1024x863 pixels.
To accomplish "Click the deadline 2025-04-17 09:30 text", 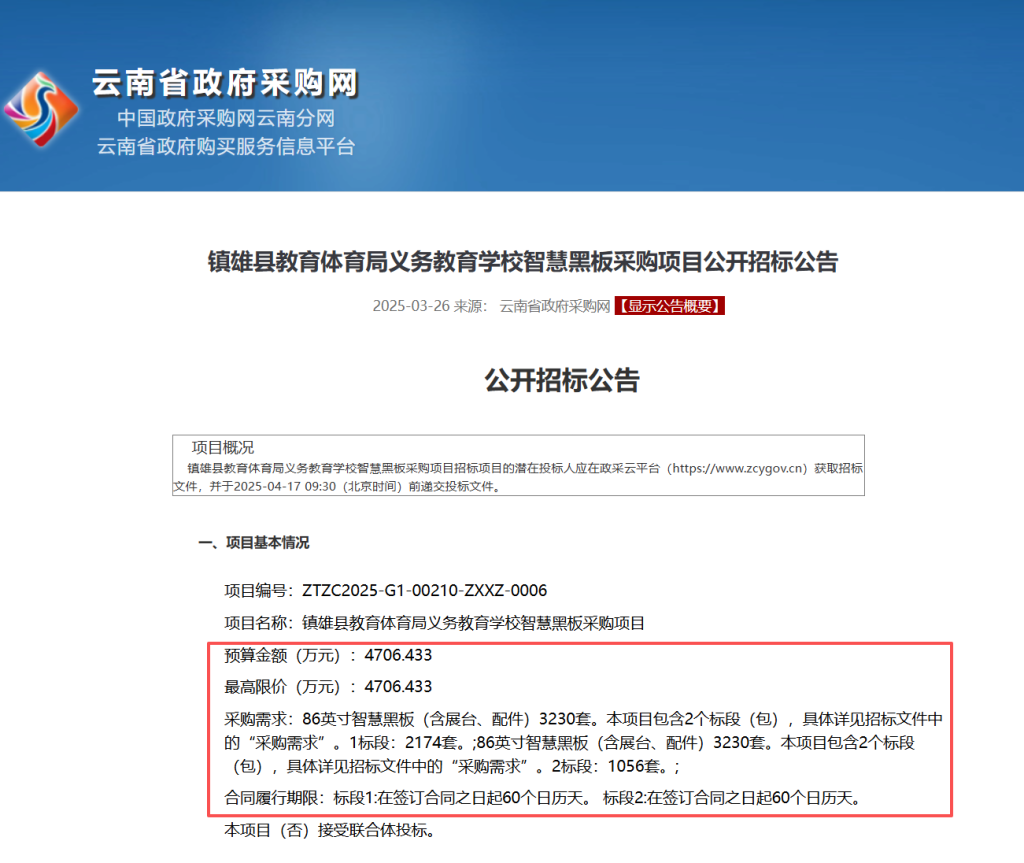I will (x=285, y=486).
